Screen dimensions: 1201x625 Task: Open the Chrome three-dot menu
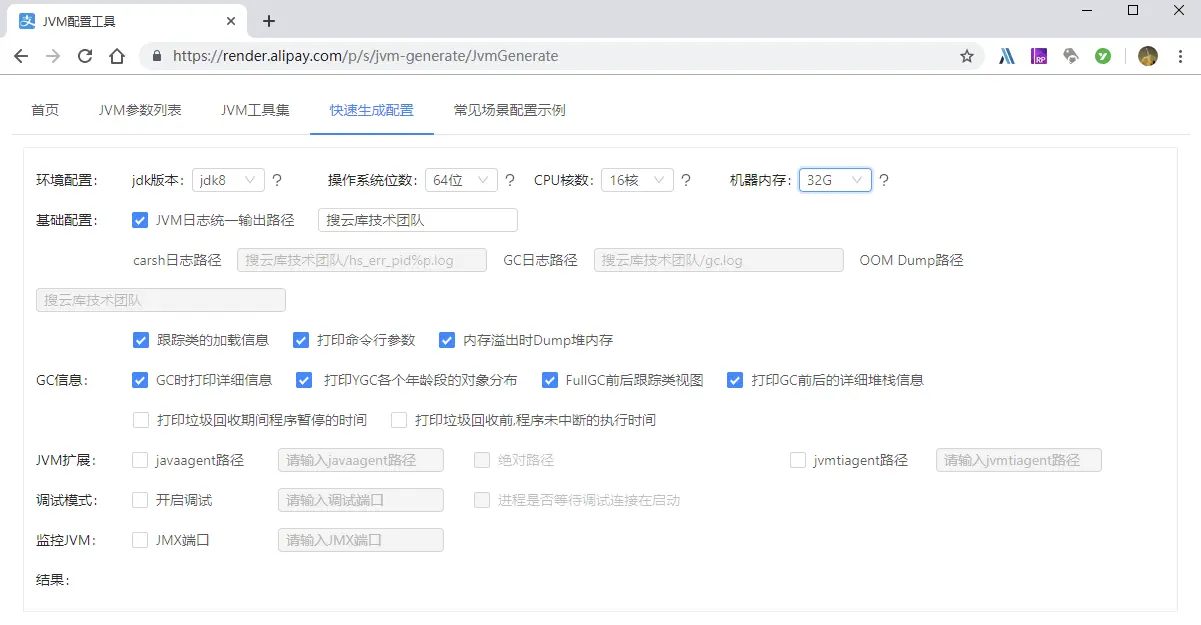click(x=1180, y=57)
